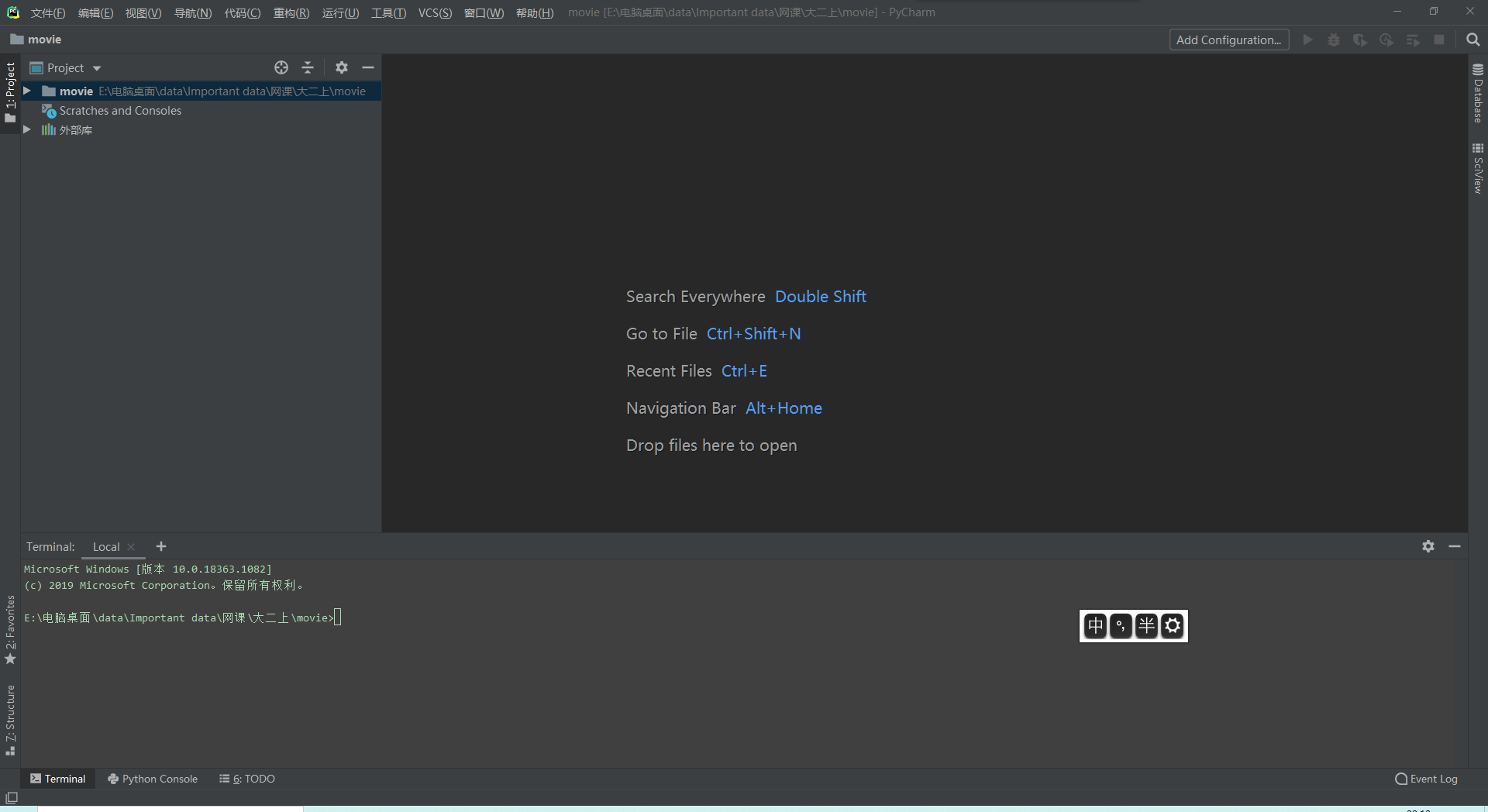Open the SciView tool window
Viewport: 1488px width, 812px height.
click(x=1478, y=168)
